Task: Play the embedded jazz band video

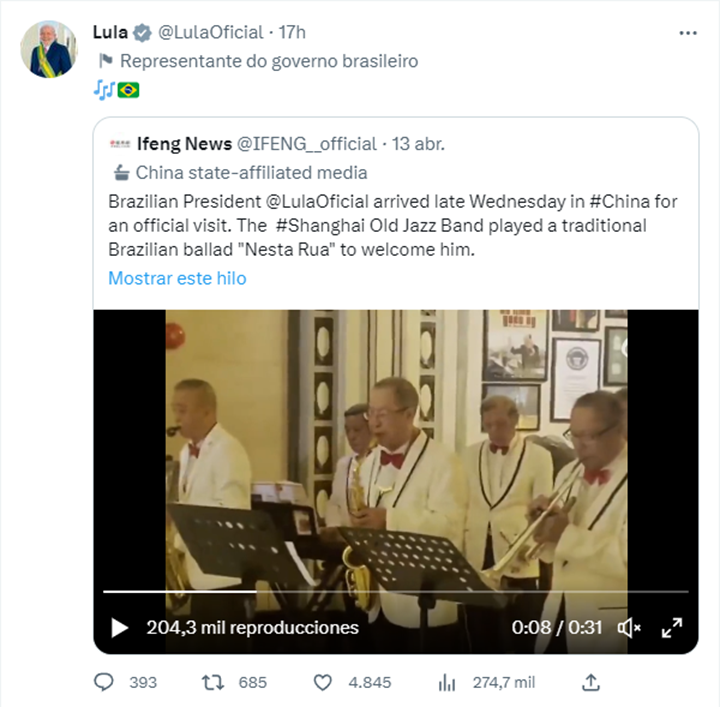Action: pyautogui.click(x=120, y=628)
